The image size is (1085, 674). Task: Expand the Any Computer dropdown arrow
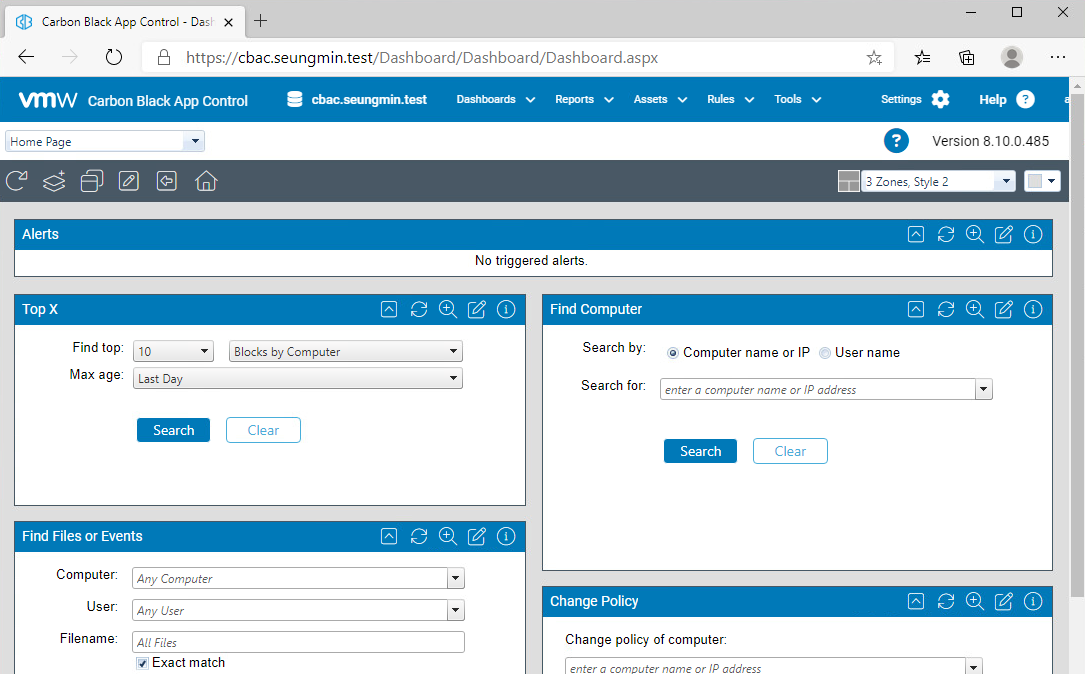[x=455, y=579]
